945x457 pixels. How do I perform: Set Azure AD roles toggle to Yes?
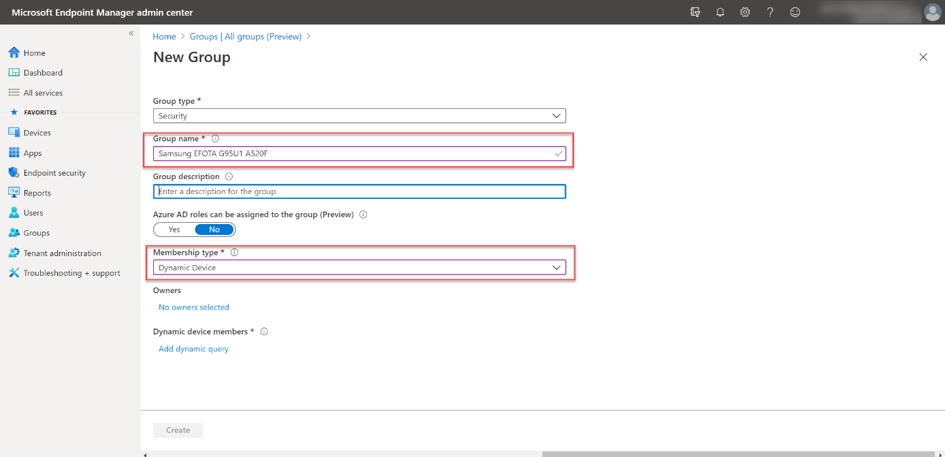coord(174,230)
